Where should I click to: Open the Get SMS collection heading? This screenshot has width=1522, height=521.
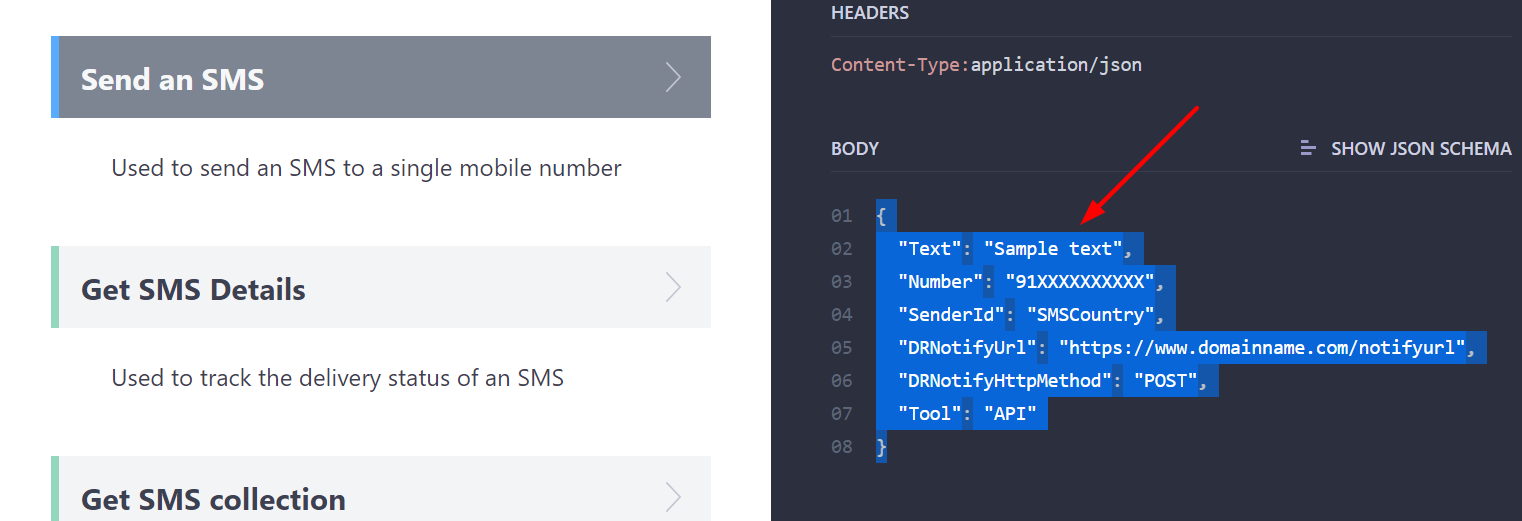coord(213,499)
